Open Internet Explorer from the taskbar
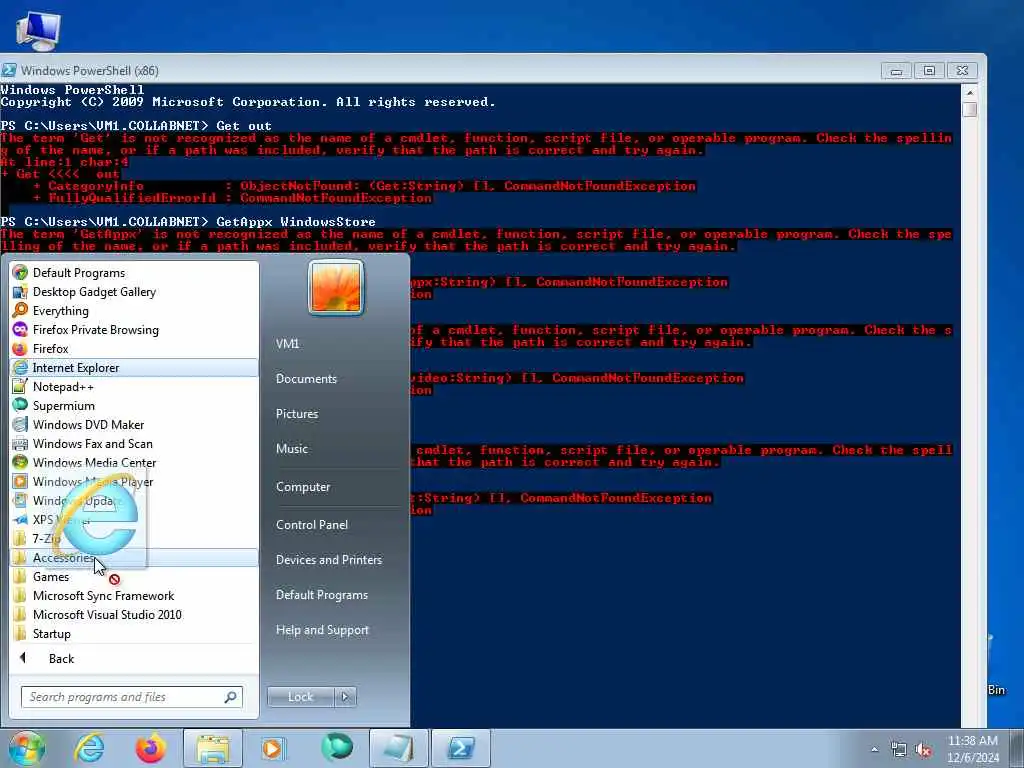Image resolution: width=1024 pixels, height=768 pixels. coord(89,748)
